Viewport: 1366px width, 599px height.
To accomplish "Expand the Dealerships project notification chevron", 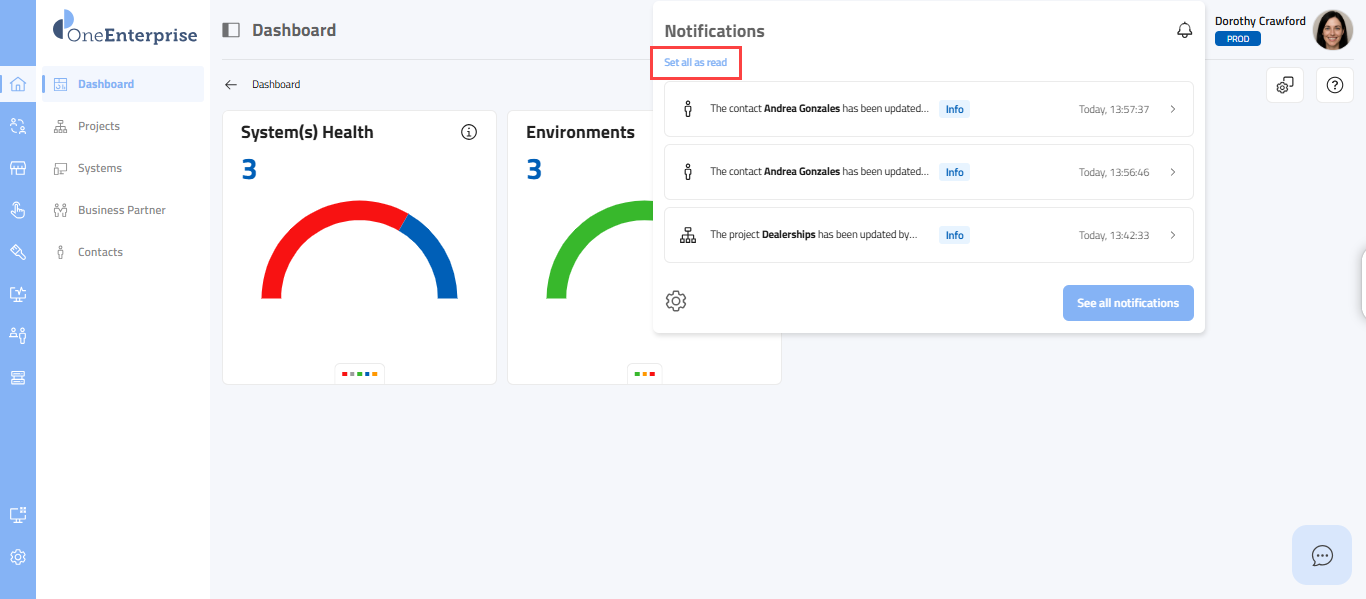I will point(1173,235).
